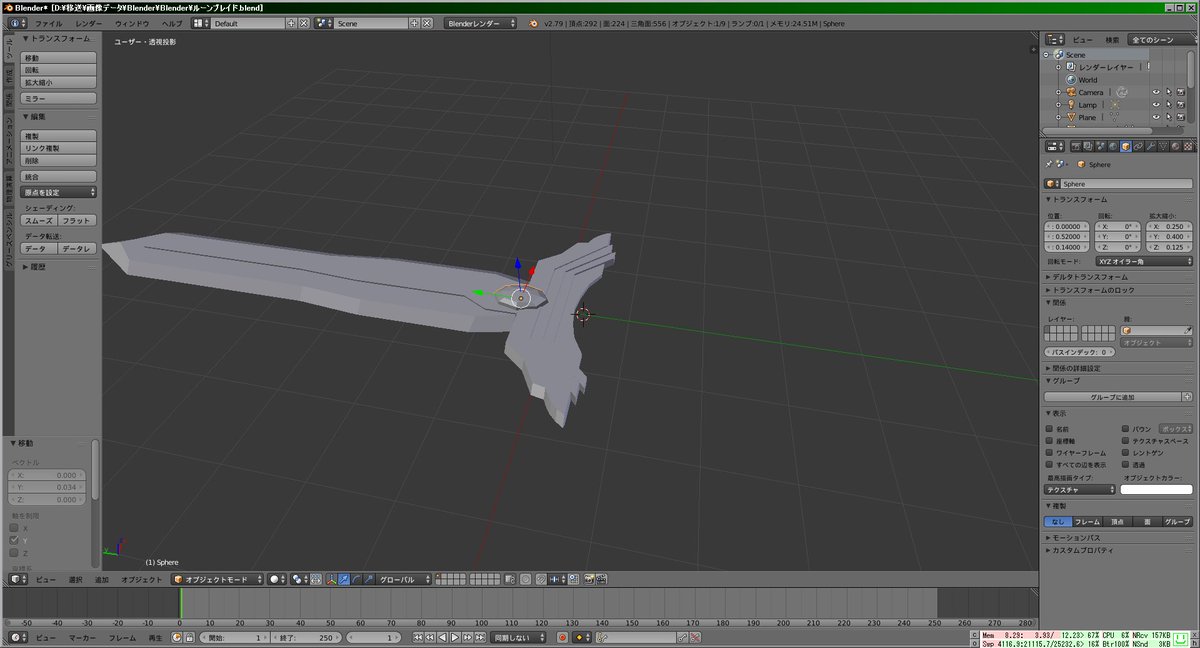Open the レンダー menu
1200x648 pixels.
click(88, 22)
